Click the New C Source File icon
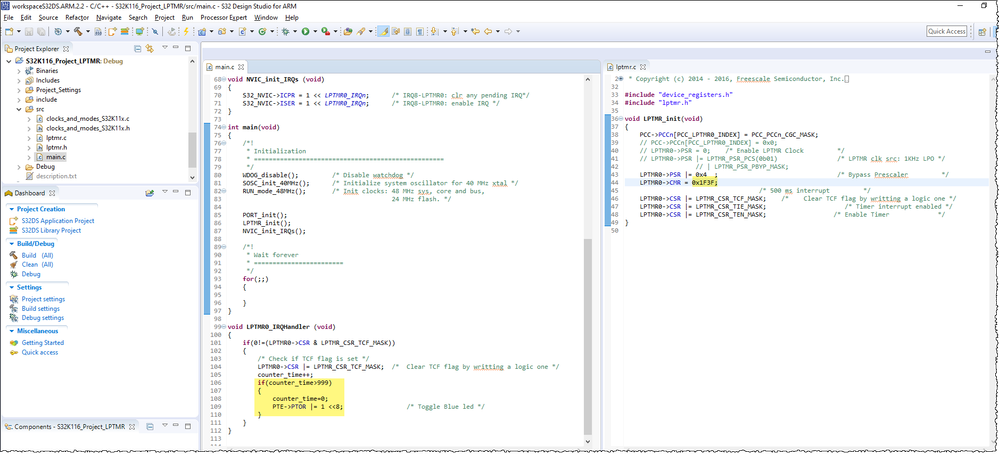The width and height of the screenshot is (999, 454). click(x=243, y=31)
